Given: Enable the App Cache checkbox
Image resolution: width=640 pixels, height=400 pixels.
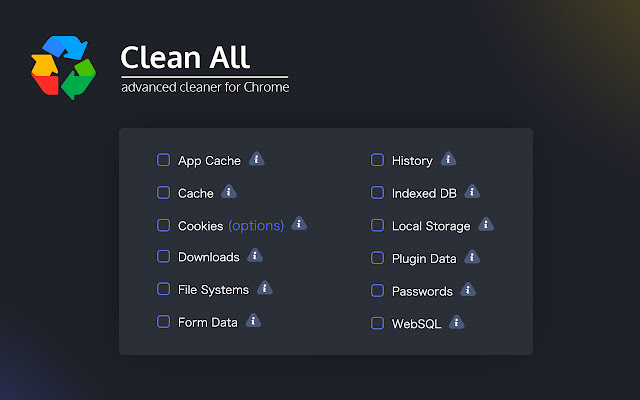Looking at the screenshot, I should tap(163, 160).
